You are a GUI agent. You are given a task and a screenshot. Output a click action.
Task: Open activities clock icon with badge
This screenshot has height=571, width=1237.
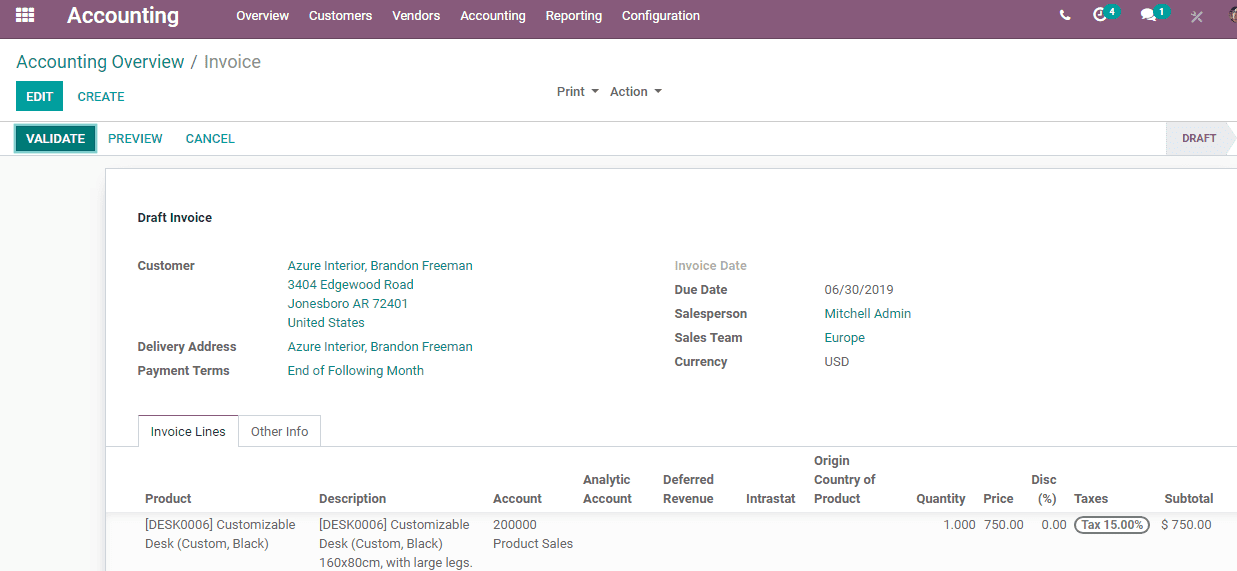pos(1105,14)
